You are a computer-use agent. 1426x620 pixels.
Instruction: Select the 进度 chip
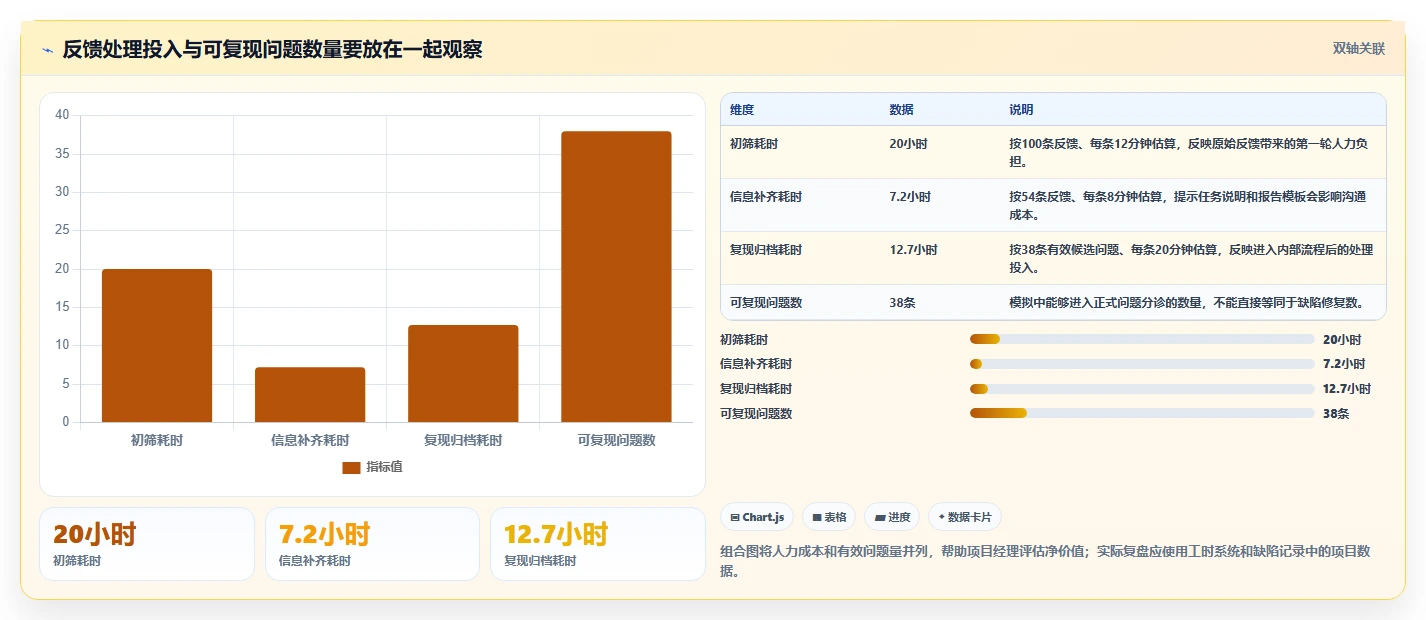click(892, 517)
